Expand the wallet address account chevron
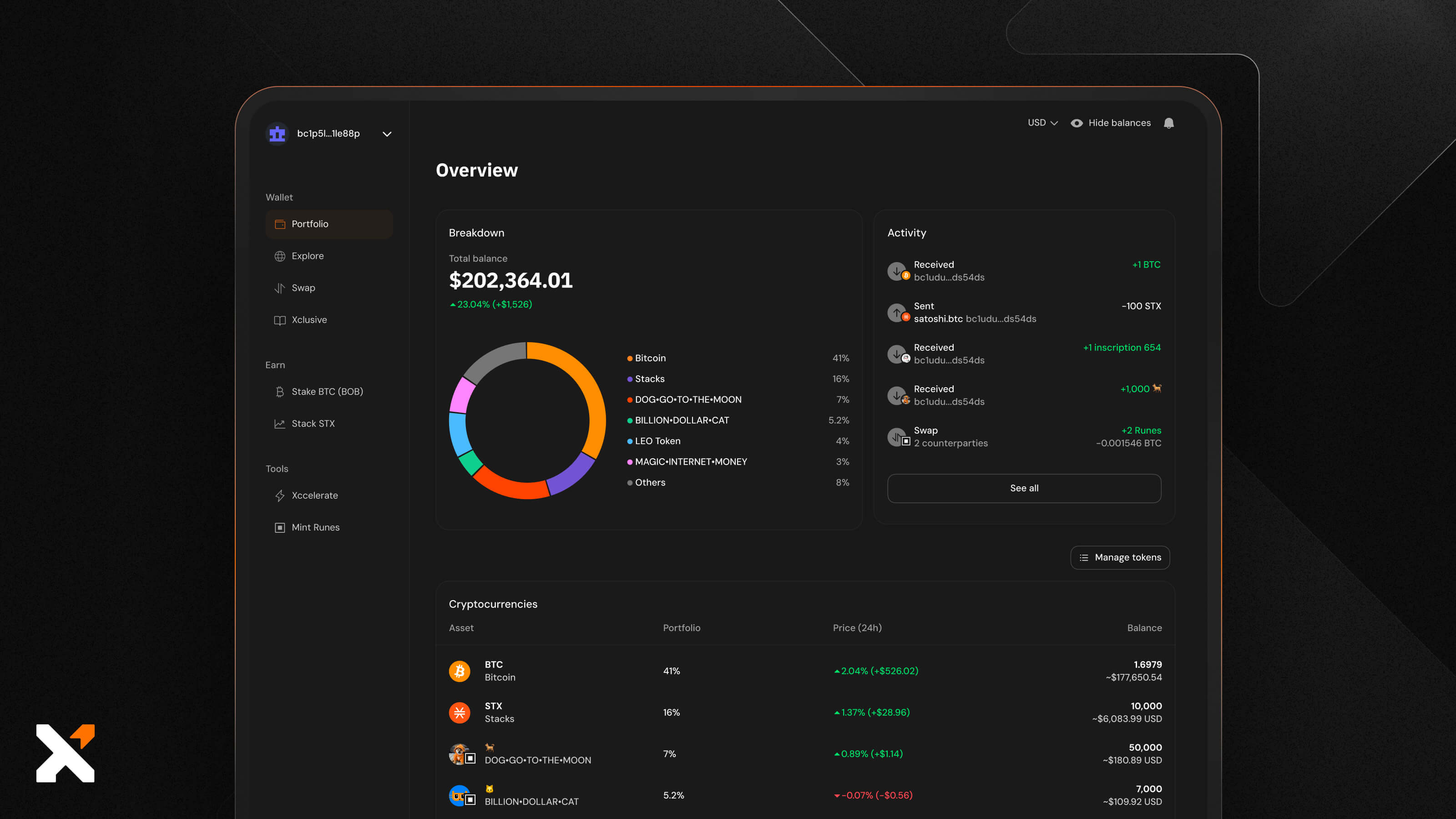 click(387, 134)
